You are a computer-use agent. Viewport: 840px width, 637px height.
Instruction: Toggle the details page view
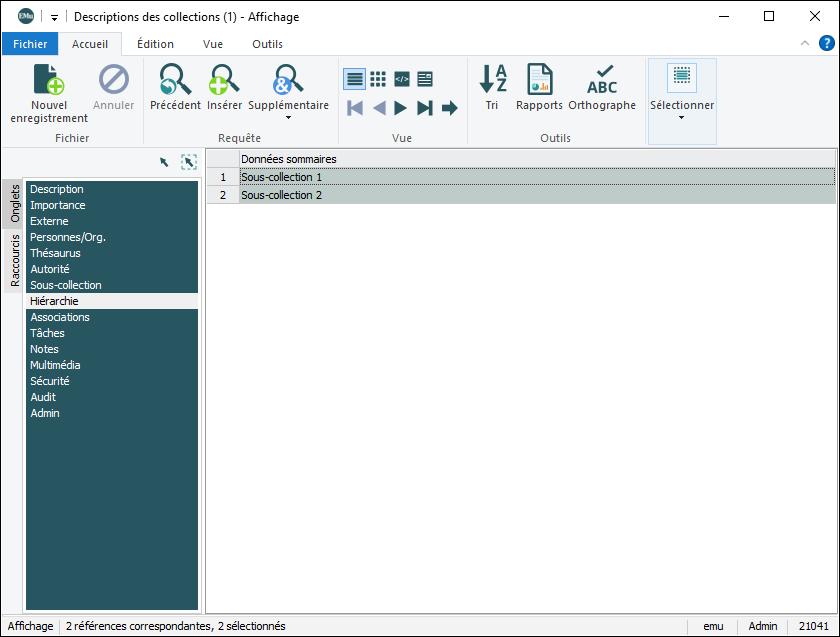425,79
